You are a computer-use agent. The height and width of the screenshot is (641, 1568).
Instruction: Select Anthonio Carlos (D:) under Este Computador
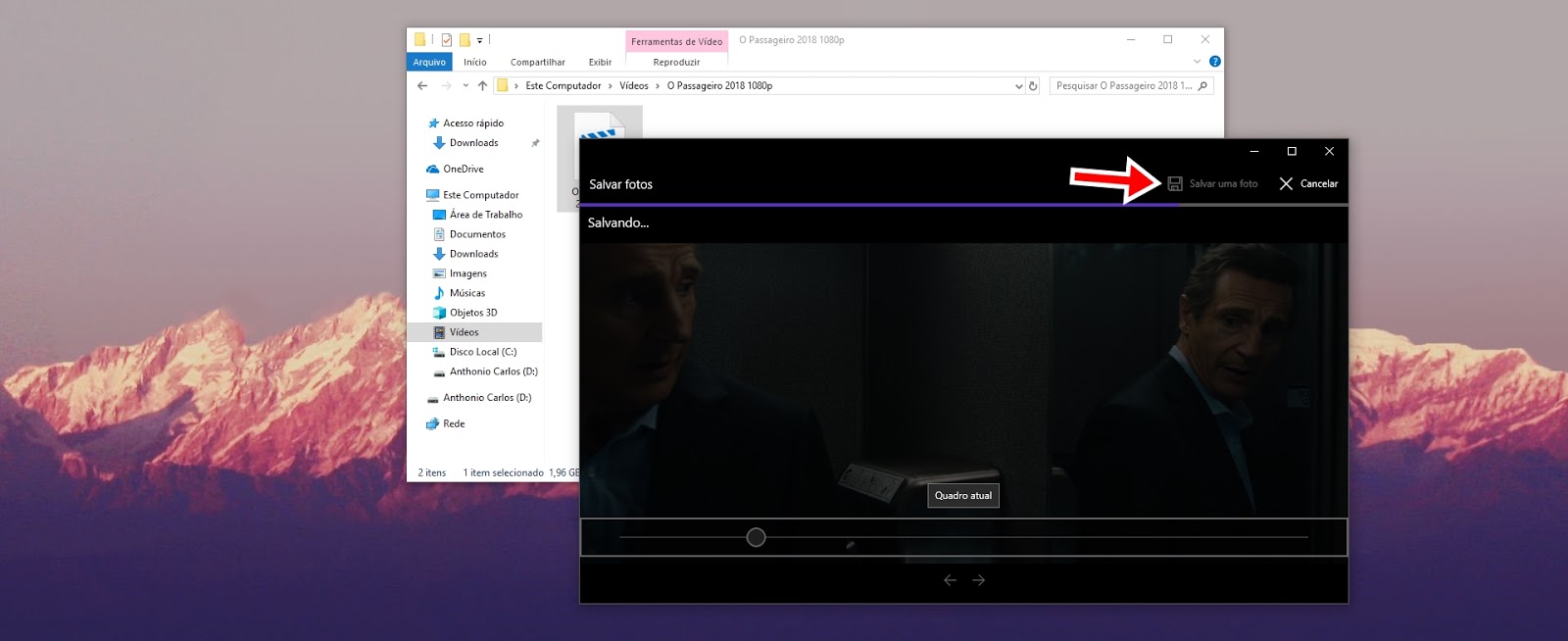[x=494, y=371]
